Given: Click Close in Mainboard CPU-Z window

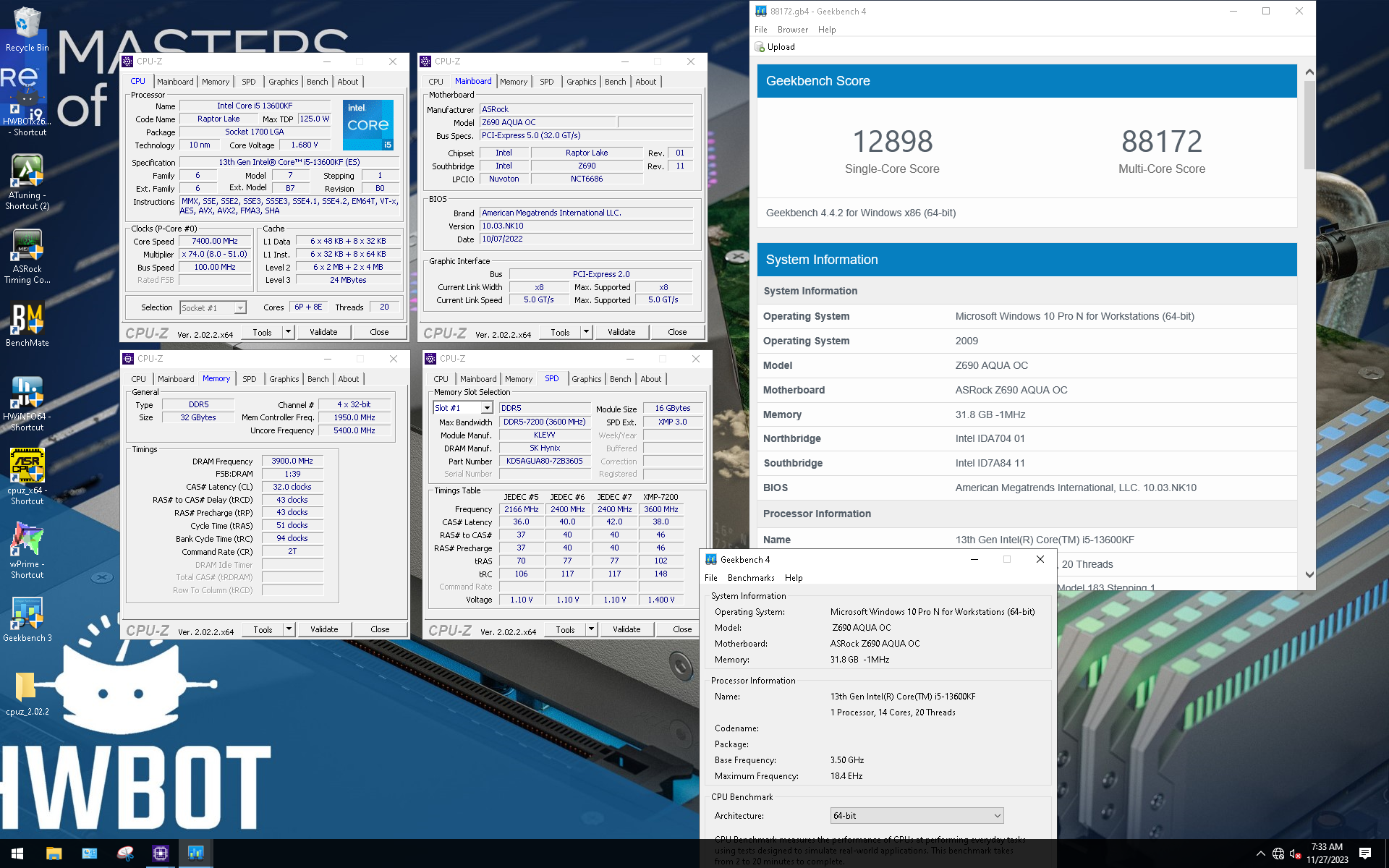Looking at the screenshot, I should point(677,332).
